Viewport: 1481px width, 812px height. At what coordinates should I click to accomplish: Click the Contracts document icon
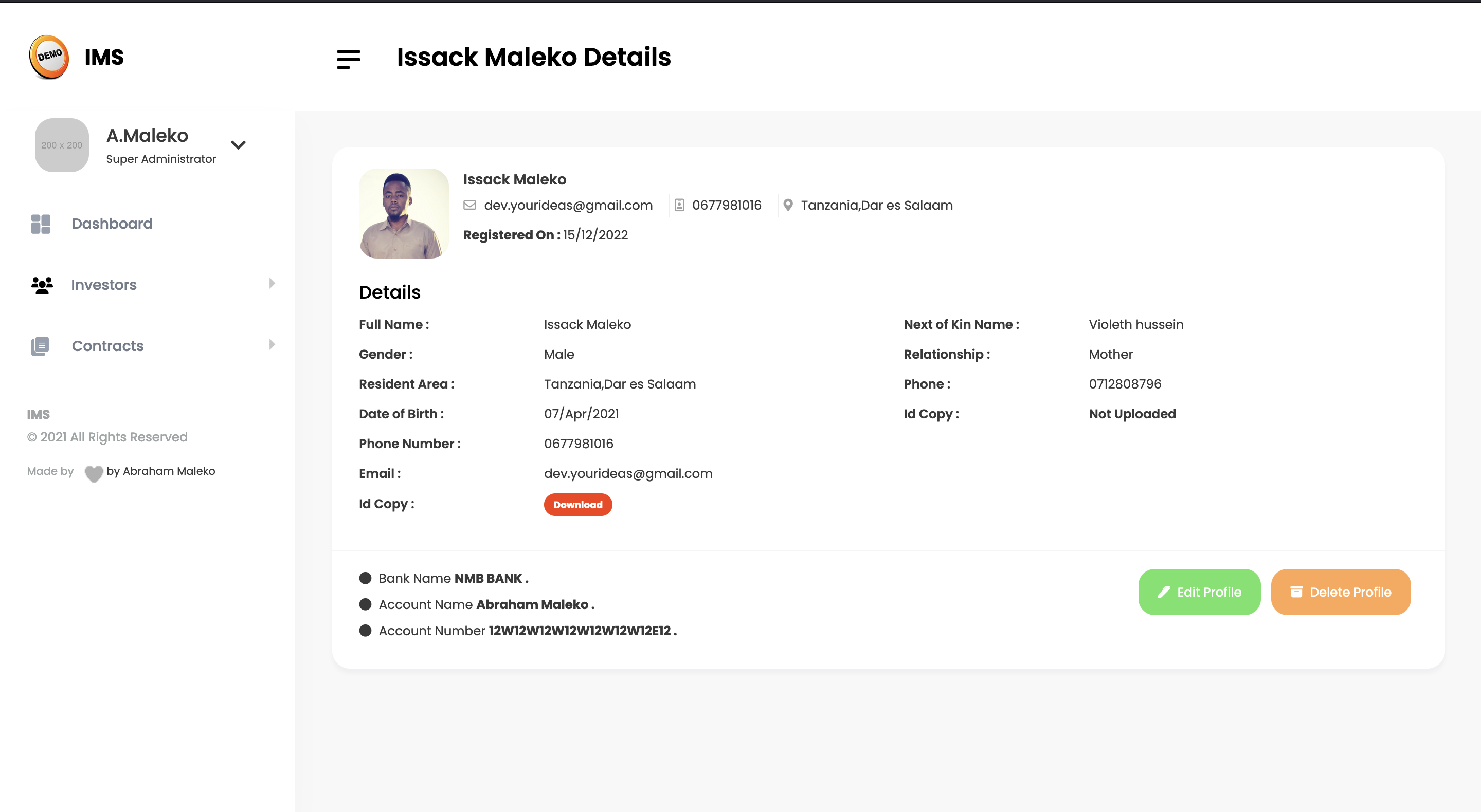pos(40,346)
